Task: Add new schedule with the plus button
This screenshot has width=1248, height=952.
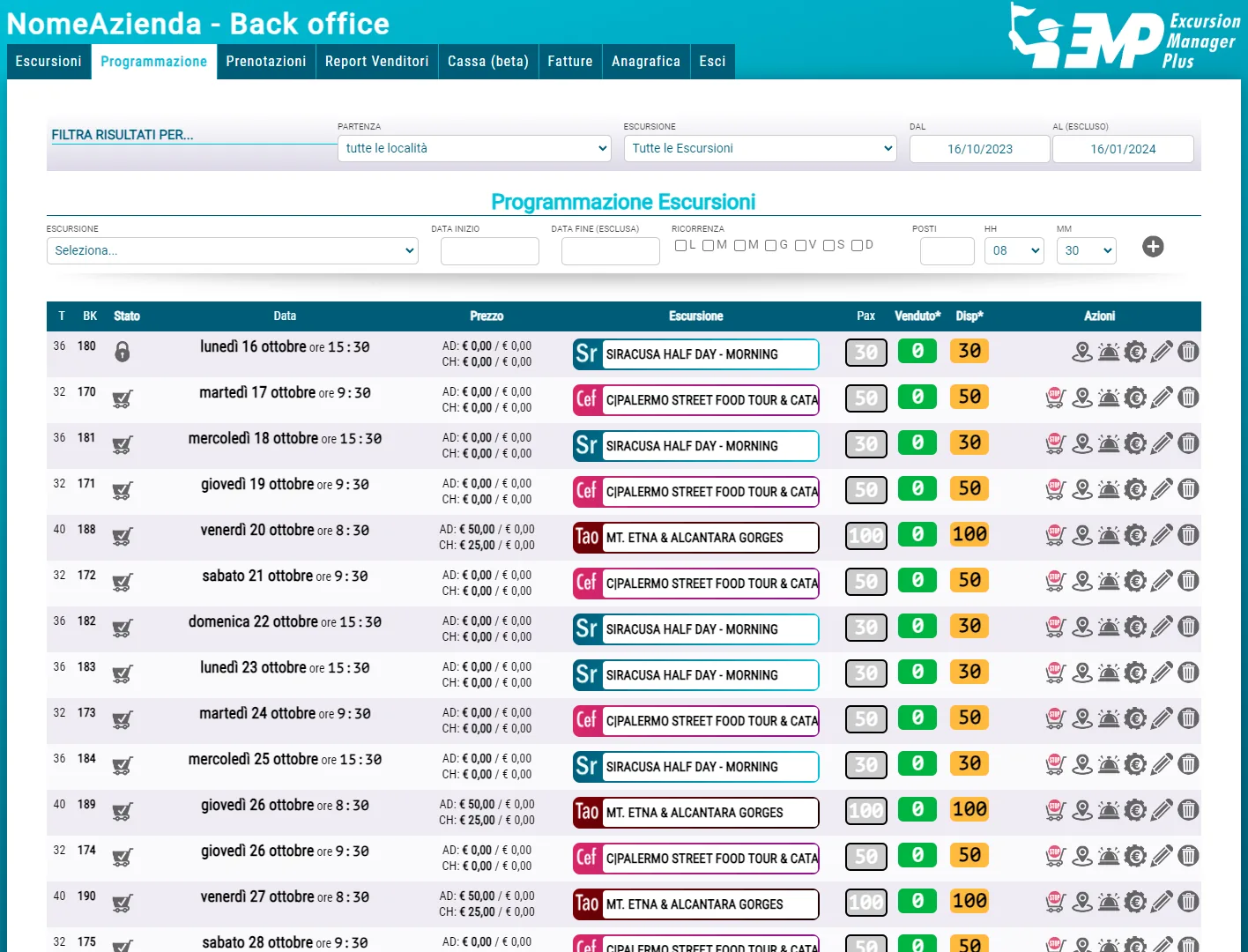Action: pos(1153,247)
